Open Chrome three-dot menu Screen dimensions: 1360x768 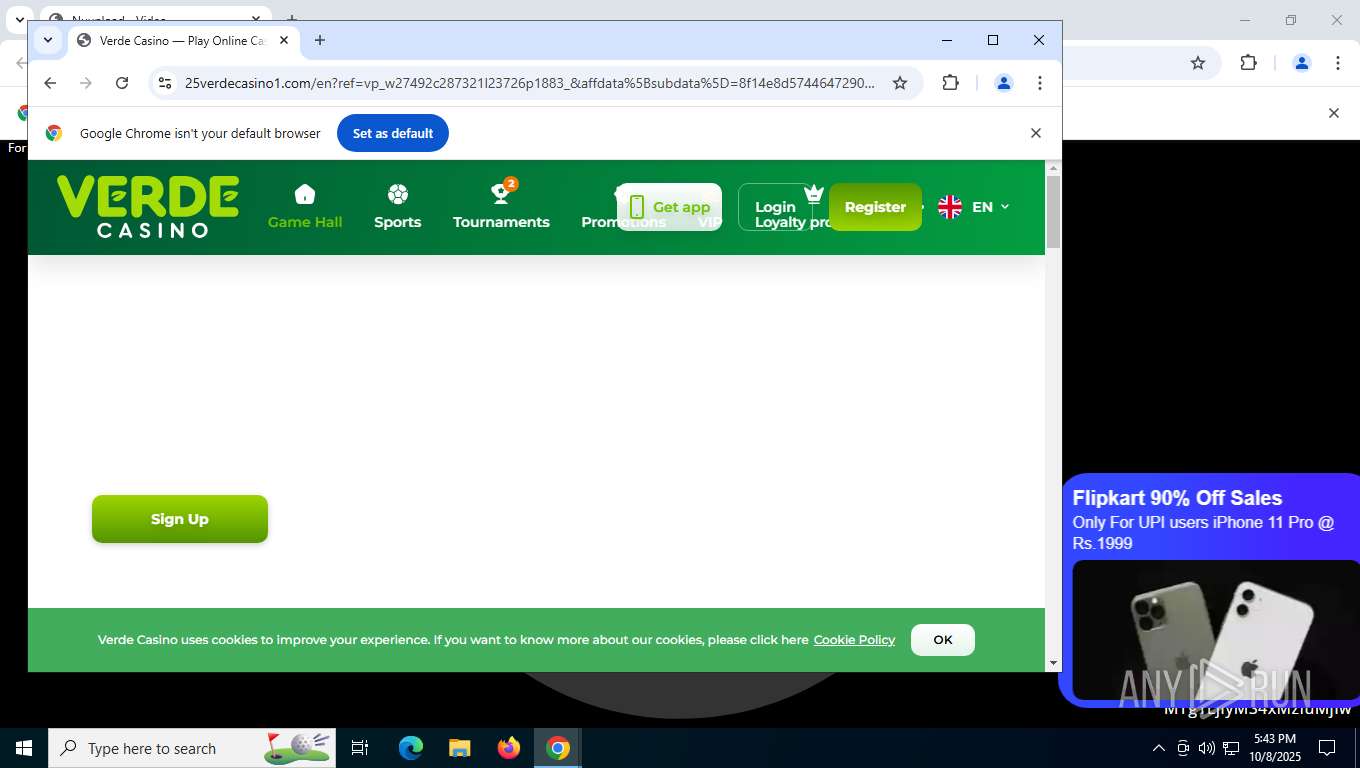pyautogui.click(x=1040, y=83)
